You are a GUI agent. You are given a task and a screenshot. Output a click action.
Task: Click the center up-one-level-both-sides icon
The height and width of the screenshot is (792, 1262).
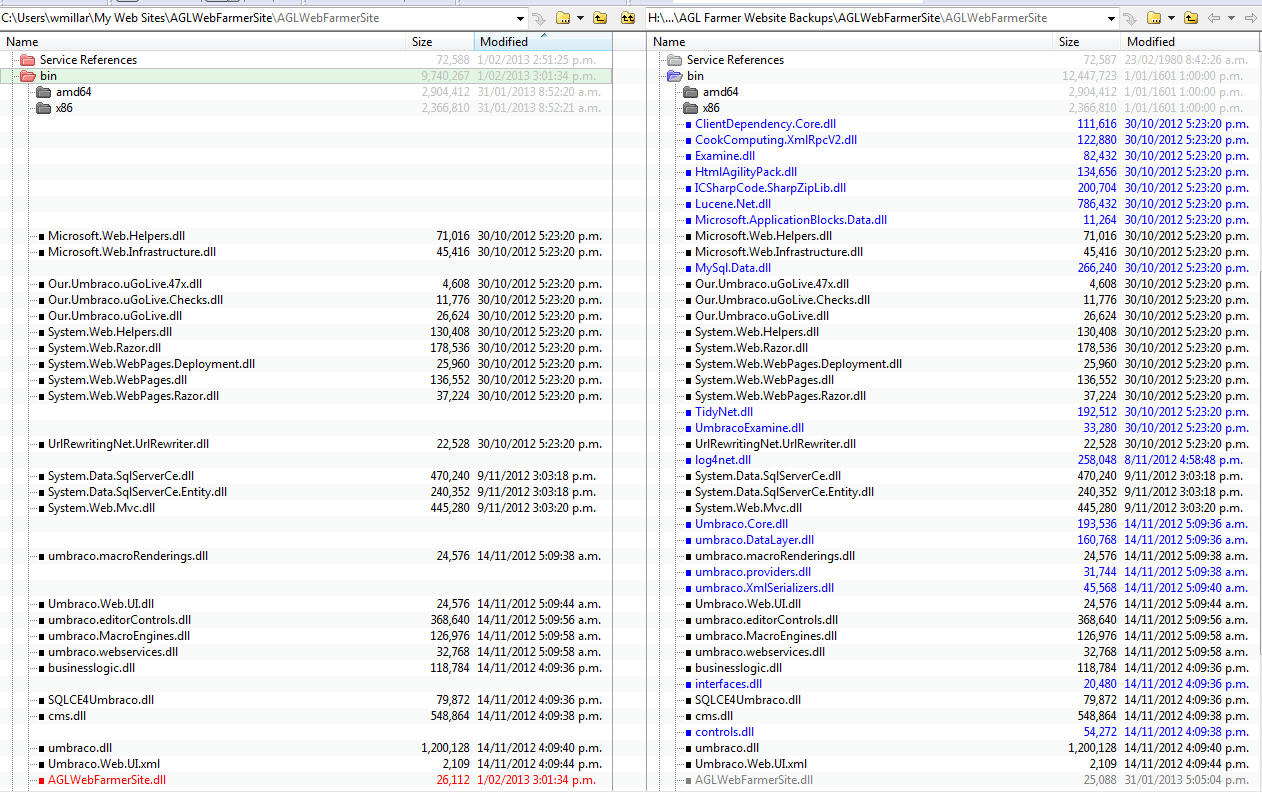pyautogui.click(x=628, y=18)
